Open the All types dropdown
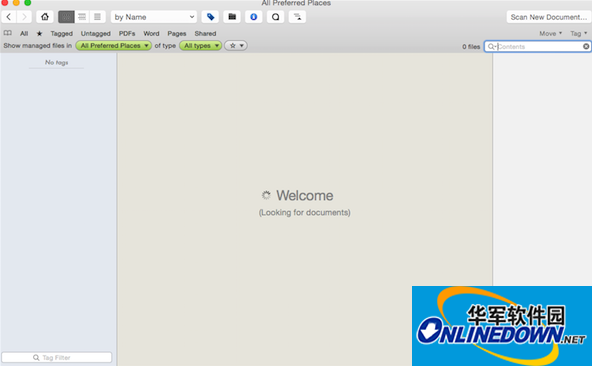 pos(200,46)
